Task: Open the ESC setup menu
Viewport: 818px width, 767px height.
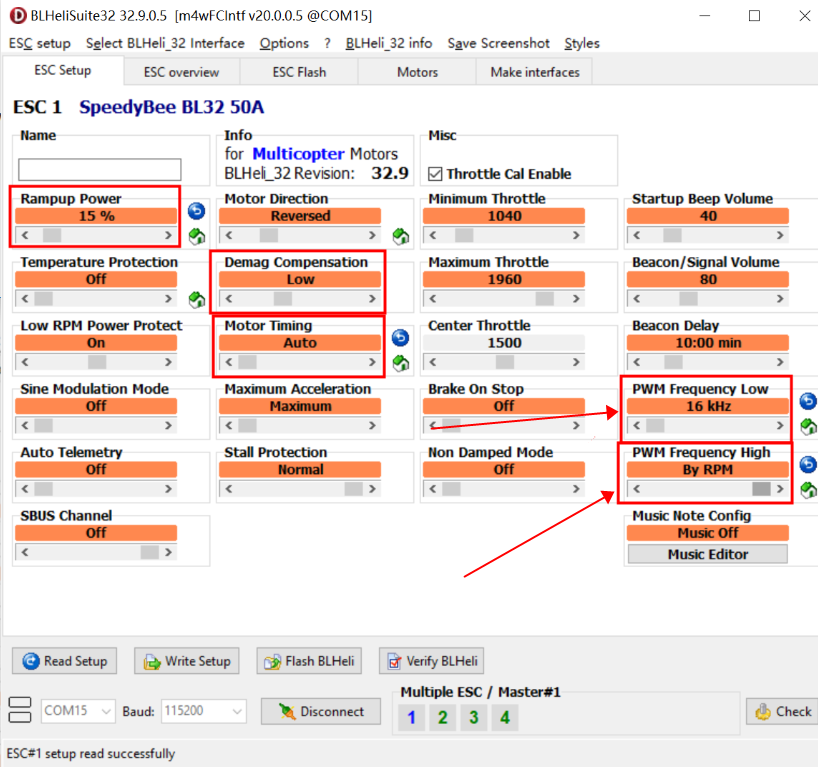Action: (x=40, y=43)
